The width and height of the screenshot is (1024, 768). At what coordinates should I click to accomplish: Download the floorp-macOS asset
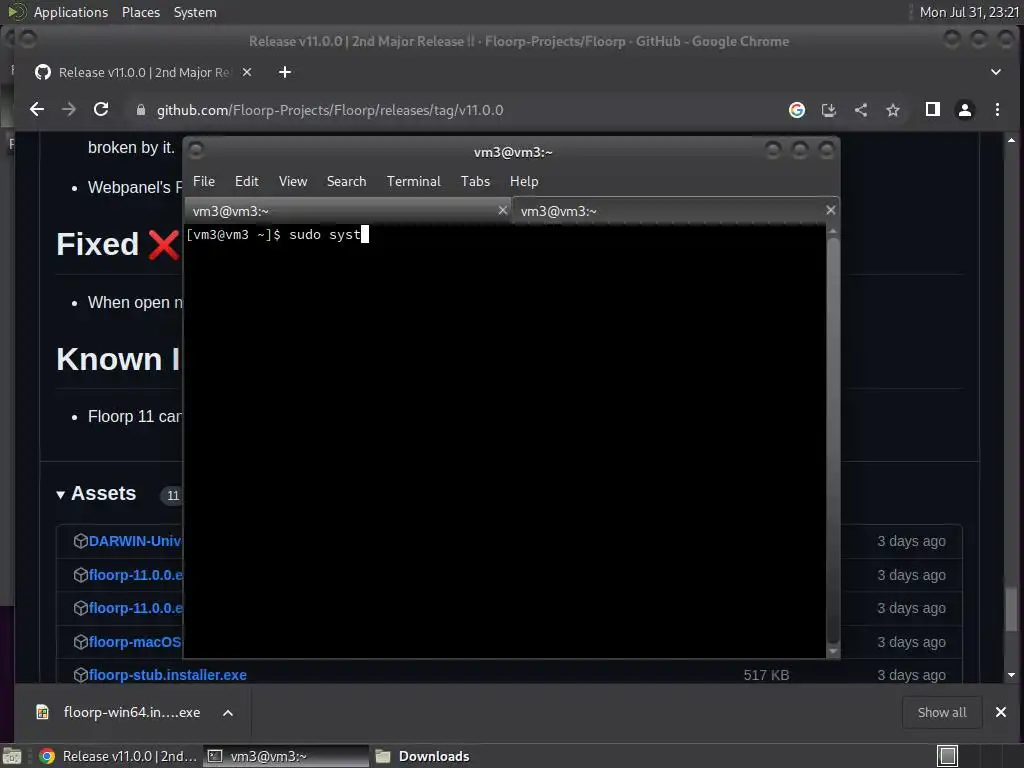click(x=135, y=642)
